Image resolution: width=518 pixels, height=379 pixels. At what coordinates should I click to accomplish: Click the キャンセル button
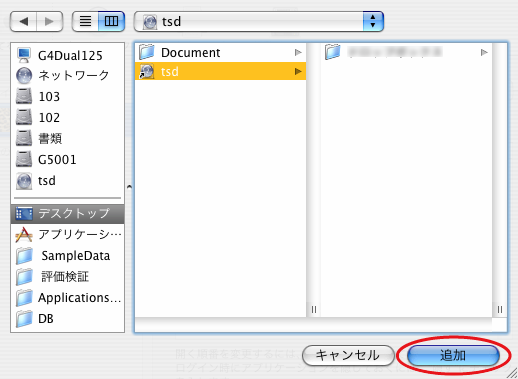[348, 355]
